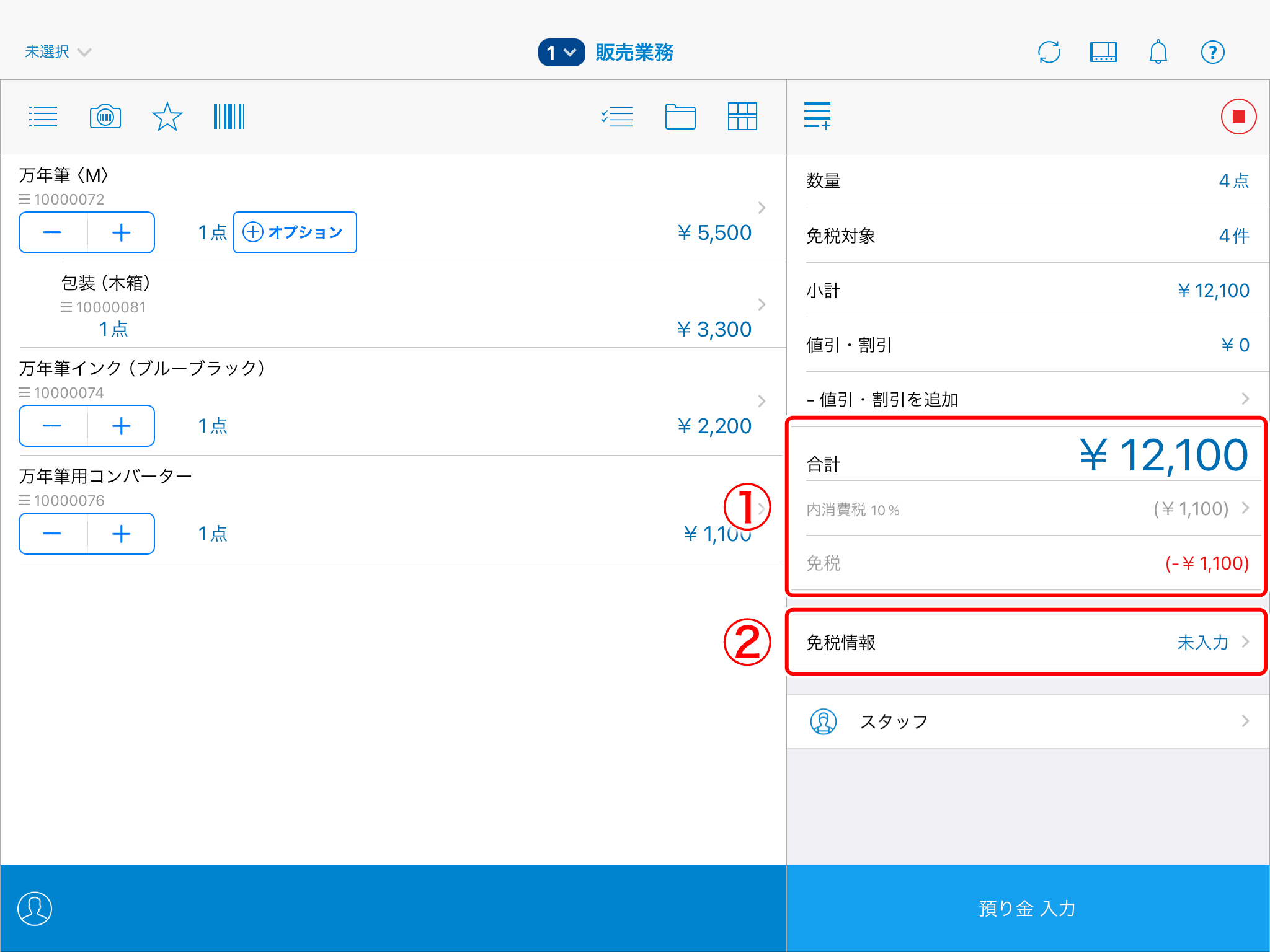The image size is (1270, 952).
Task: Tap the customer icon in bottom bar
Action: click(x=35, y=909)
